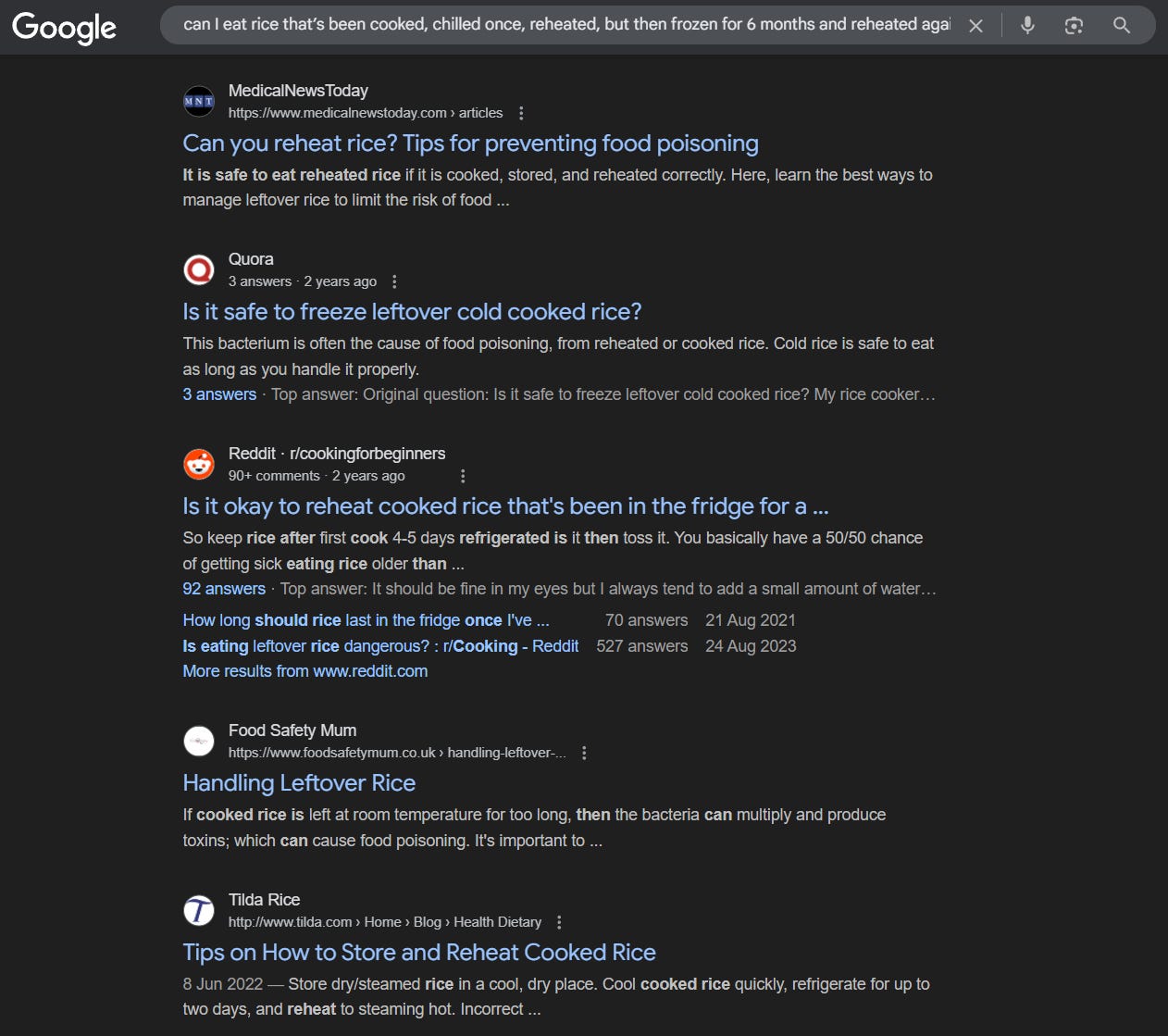Click Quora site favicon
Viewport: 1168px width, 1036px height.
pos(199,269)
